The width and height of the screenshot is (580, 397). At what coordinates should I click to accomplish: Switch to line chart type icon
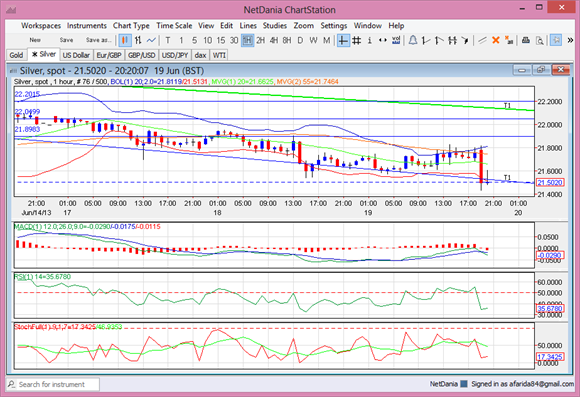[x=151, y=40]
